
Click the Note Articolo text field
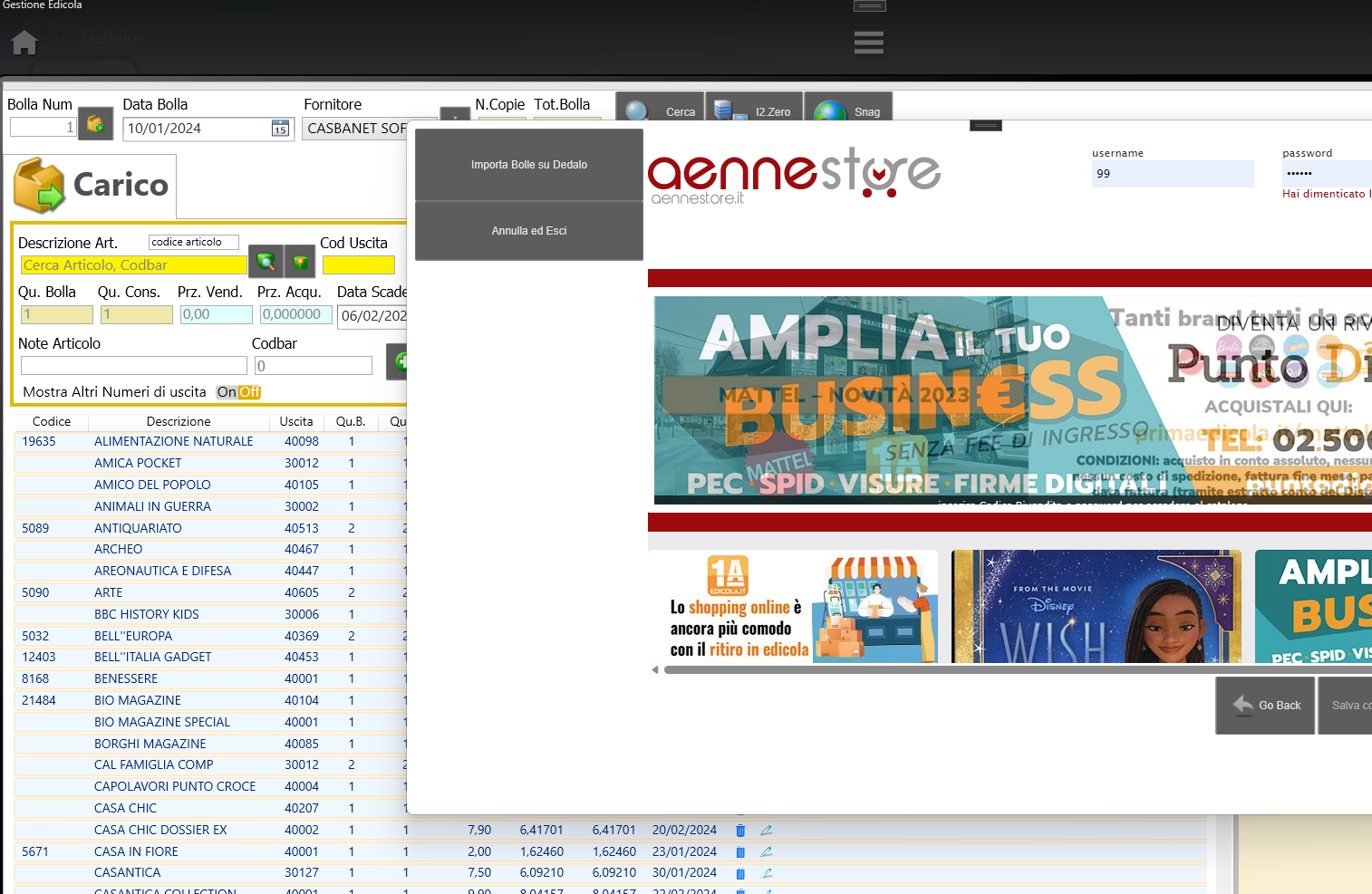click(133, 365)
